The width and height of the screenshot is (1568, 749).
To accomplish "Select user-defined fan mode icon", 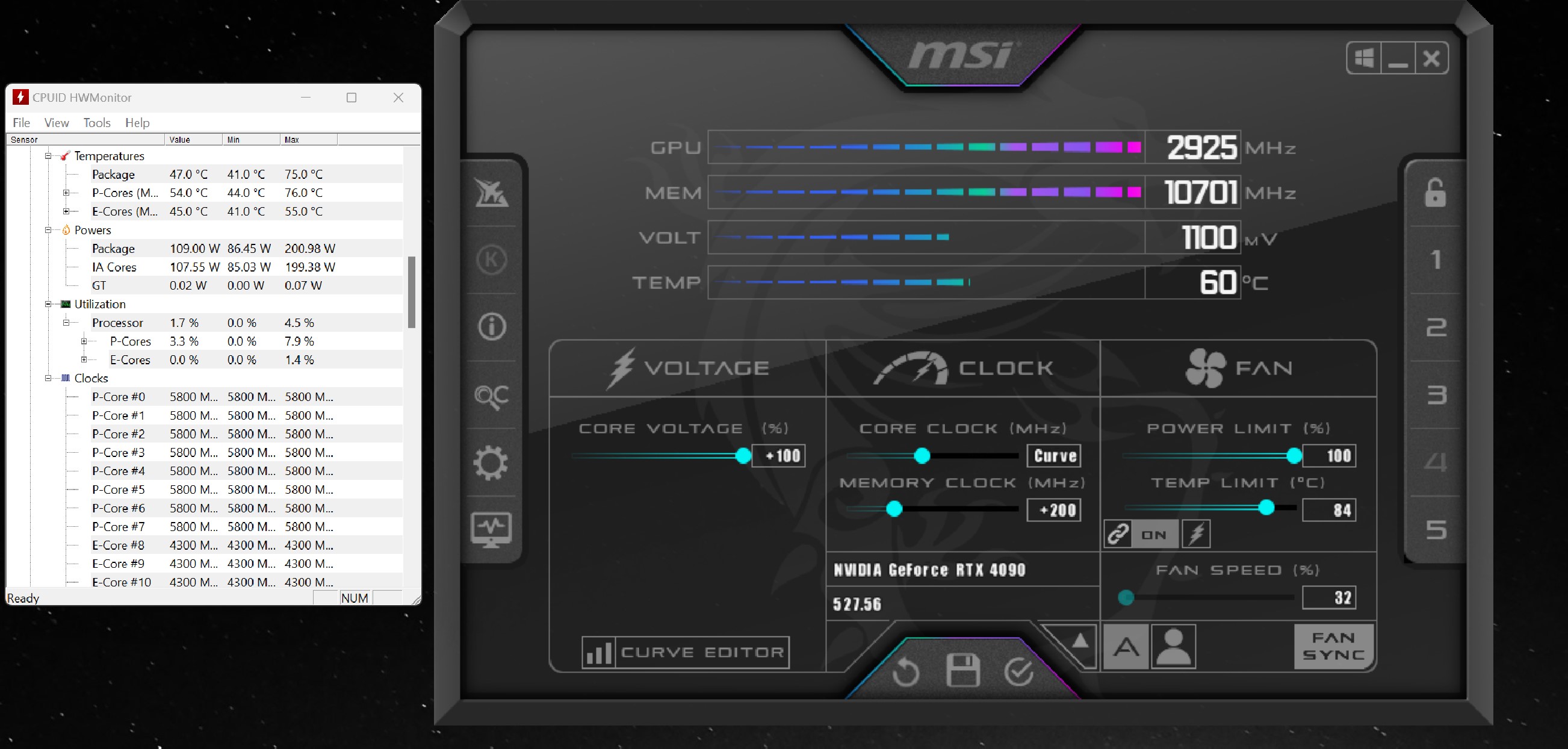I will coord(1174,647).
